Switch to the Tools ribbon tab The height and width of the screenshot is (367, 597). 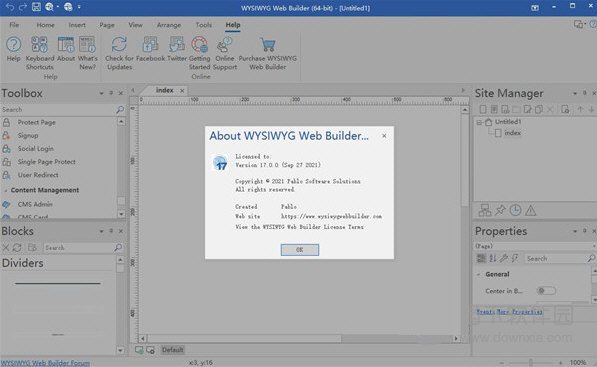pos(203,25)
